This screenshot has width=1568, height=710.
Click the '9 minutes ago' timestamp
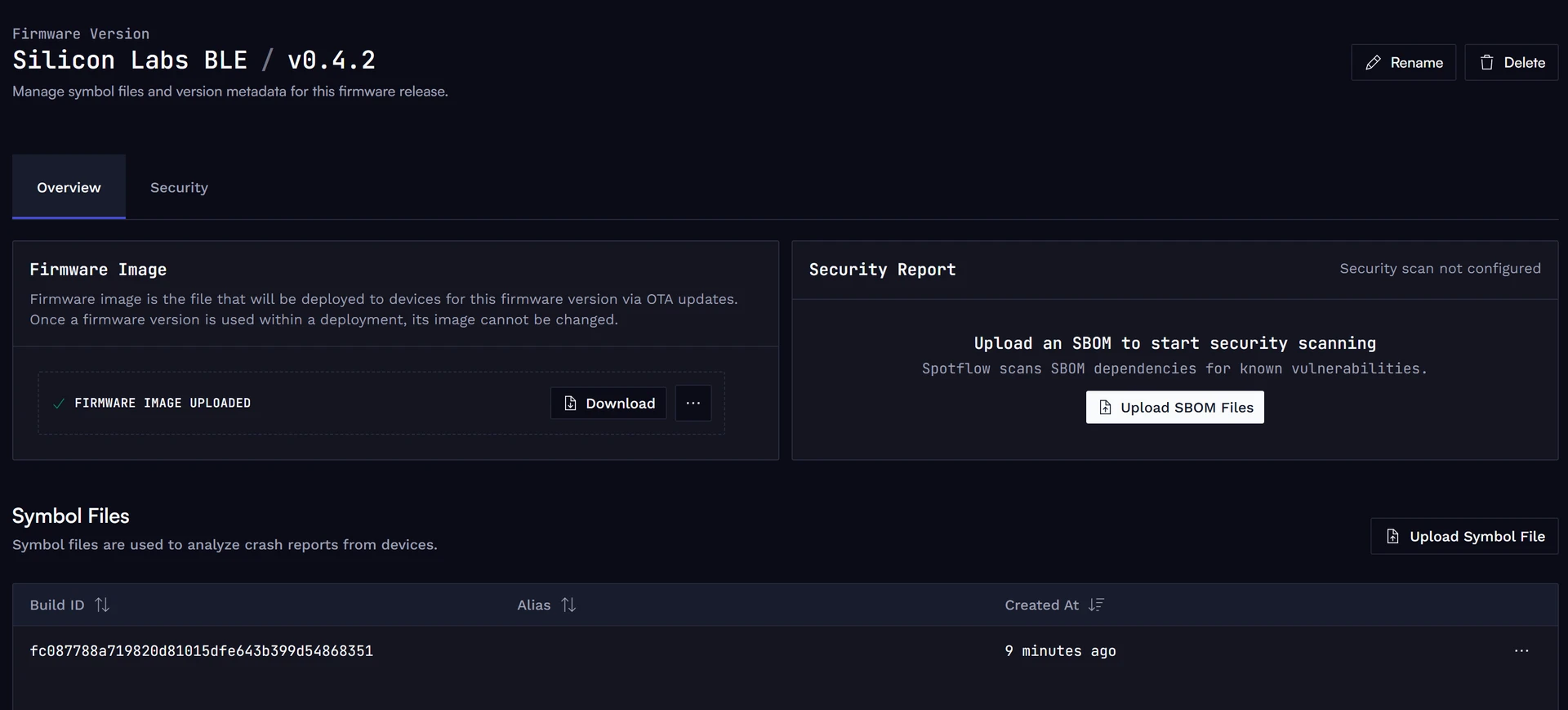coord(1060,650)
